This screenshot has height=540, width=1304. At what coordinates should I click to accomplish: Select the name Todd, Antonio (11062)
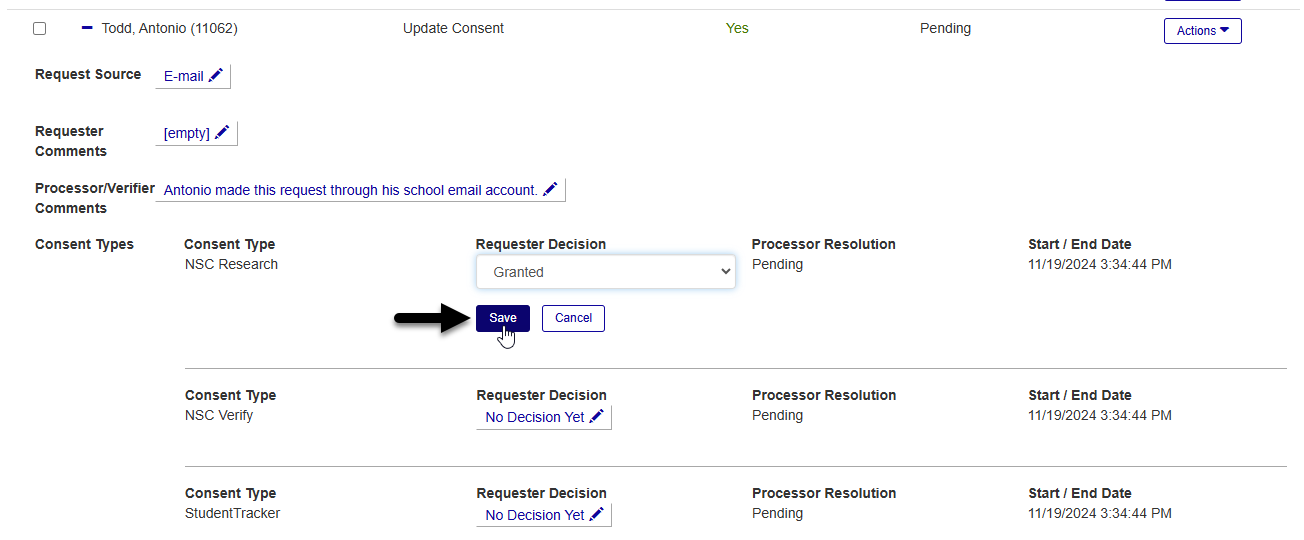[x=170, y=28]
